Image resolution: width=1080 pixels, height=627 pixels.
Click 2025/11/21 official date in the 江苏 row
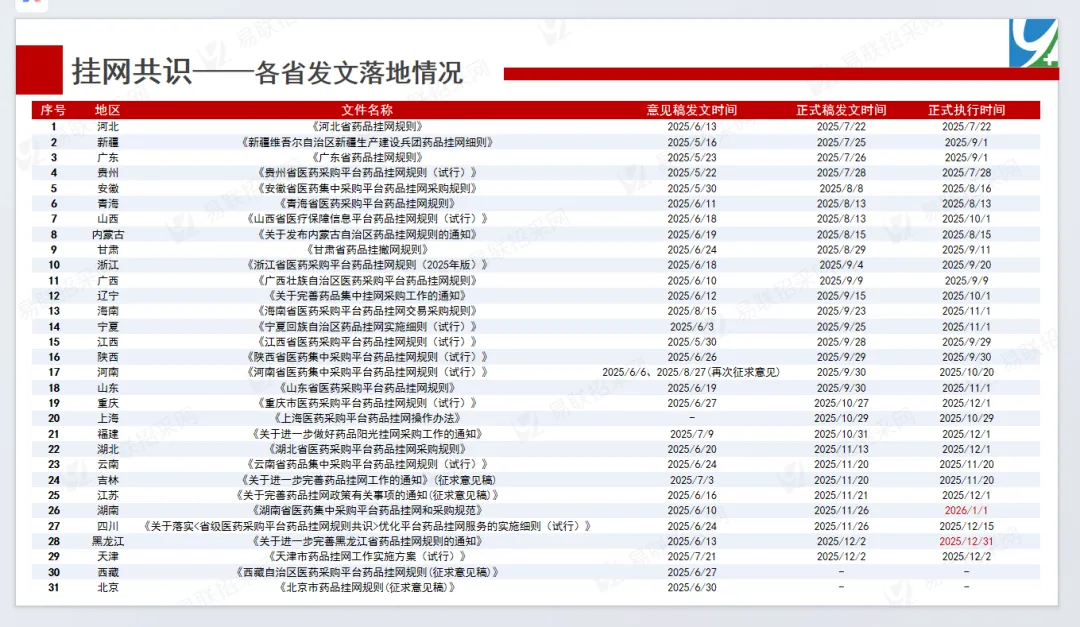(x=841, y=495)
